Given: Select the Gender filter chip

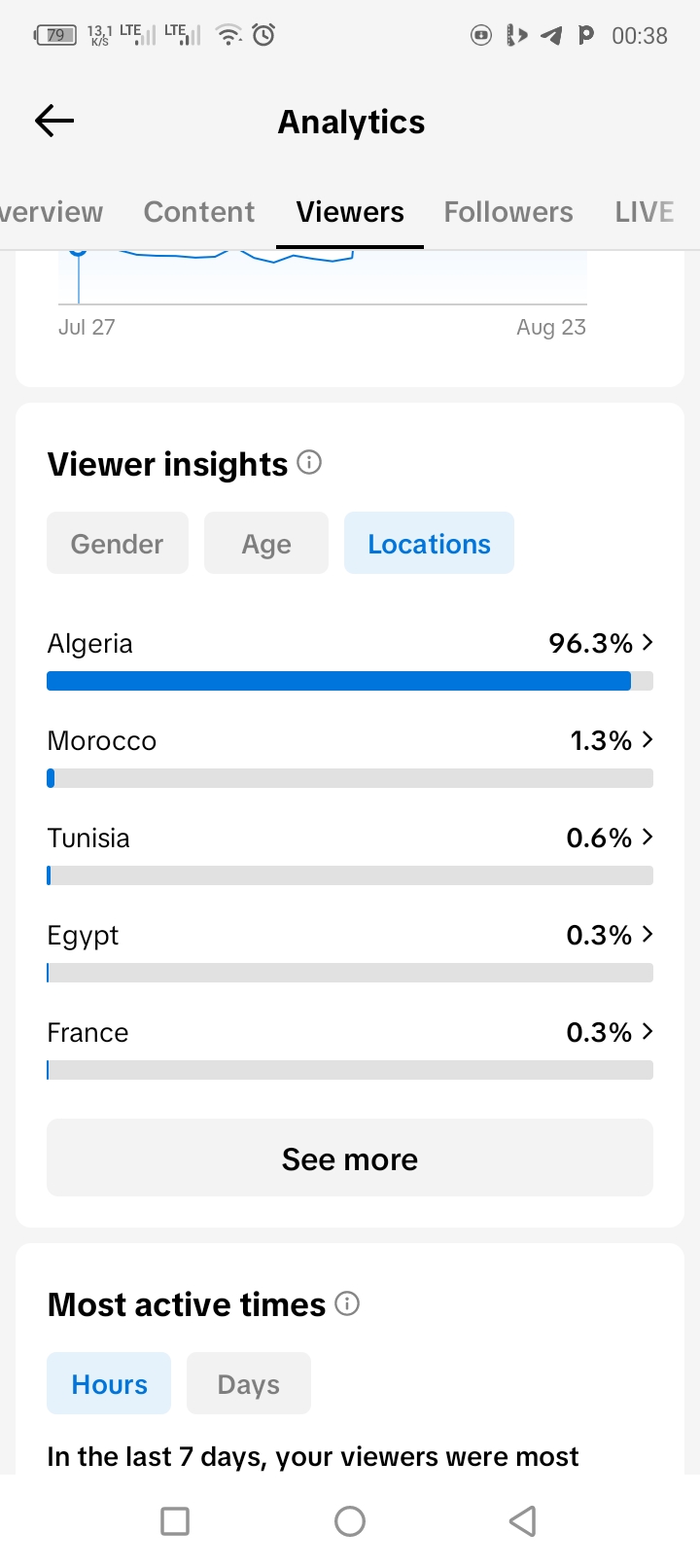Looking at the screenshot, I should click(118, 543).
